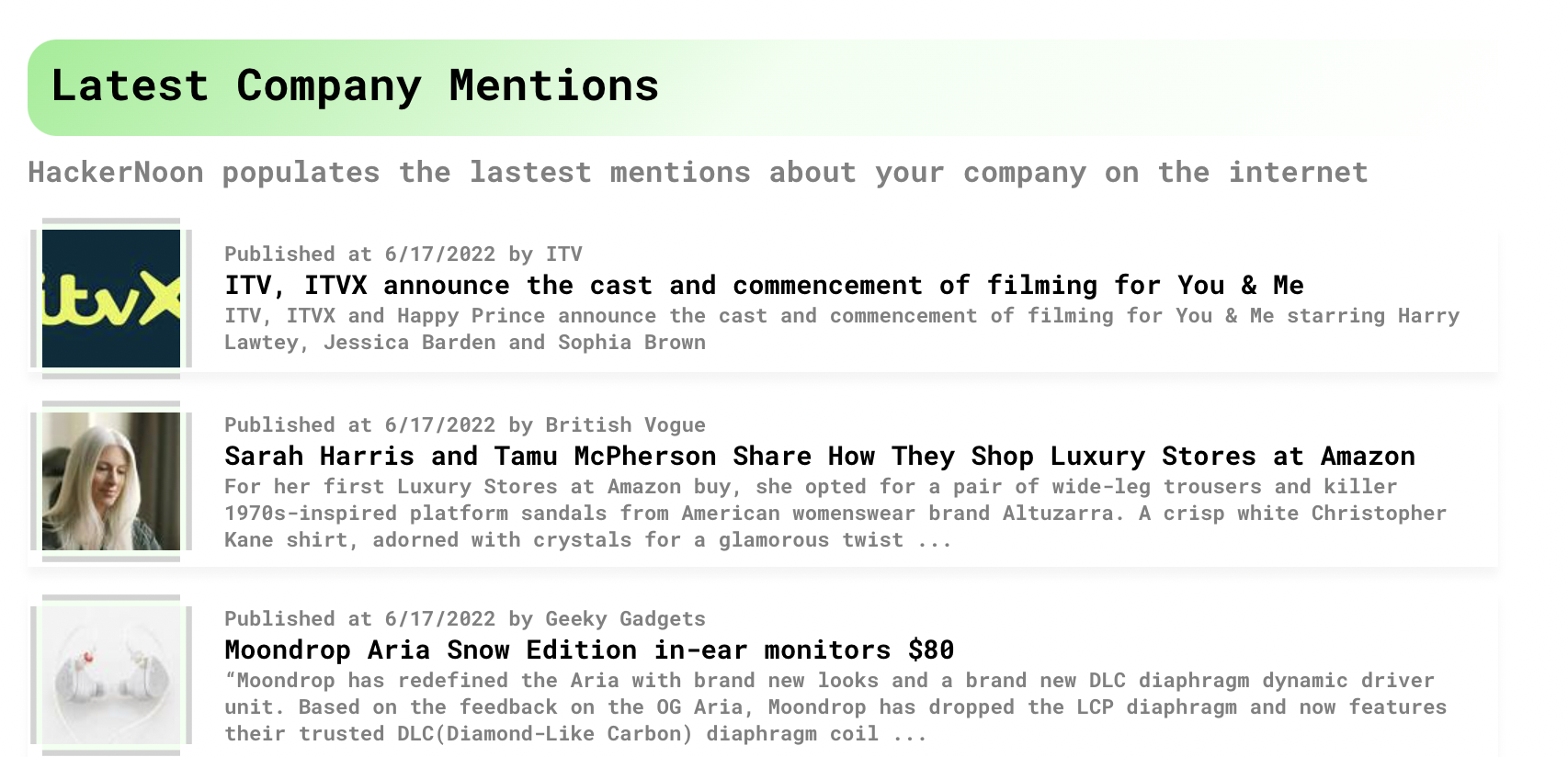Click the Moondrop excerpt line mentioning OG Aria
Image resolution: width=1568 pixels, height=757 pixels.
pos(835,707)
